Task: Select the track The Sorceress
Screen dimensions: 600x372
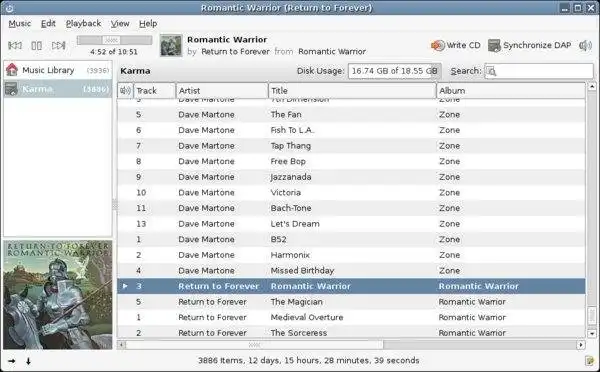Action: (x=351, y=332)
